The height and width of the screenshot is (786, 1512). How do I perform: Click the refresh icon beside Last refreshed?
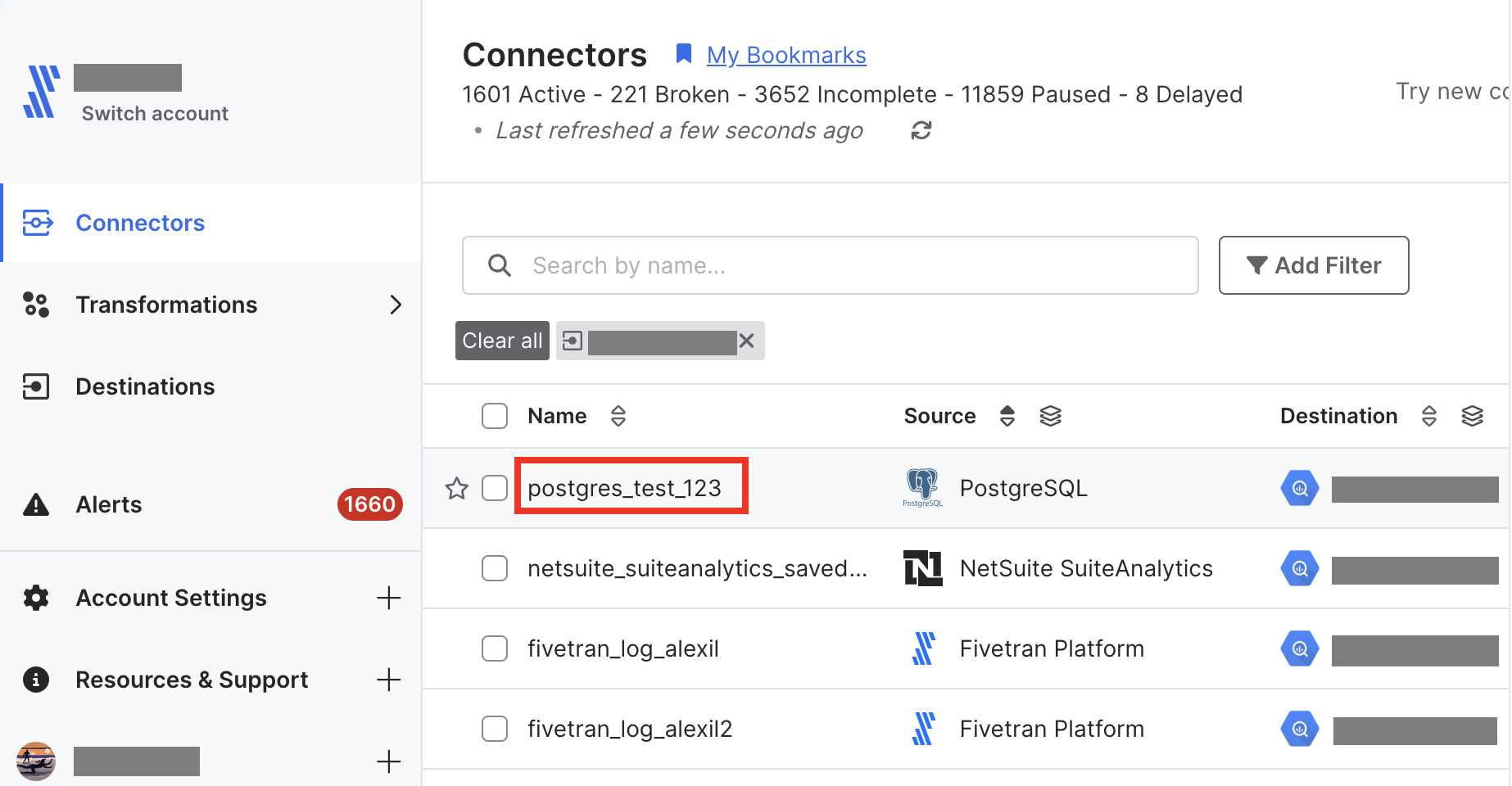pos(921,131)
